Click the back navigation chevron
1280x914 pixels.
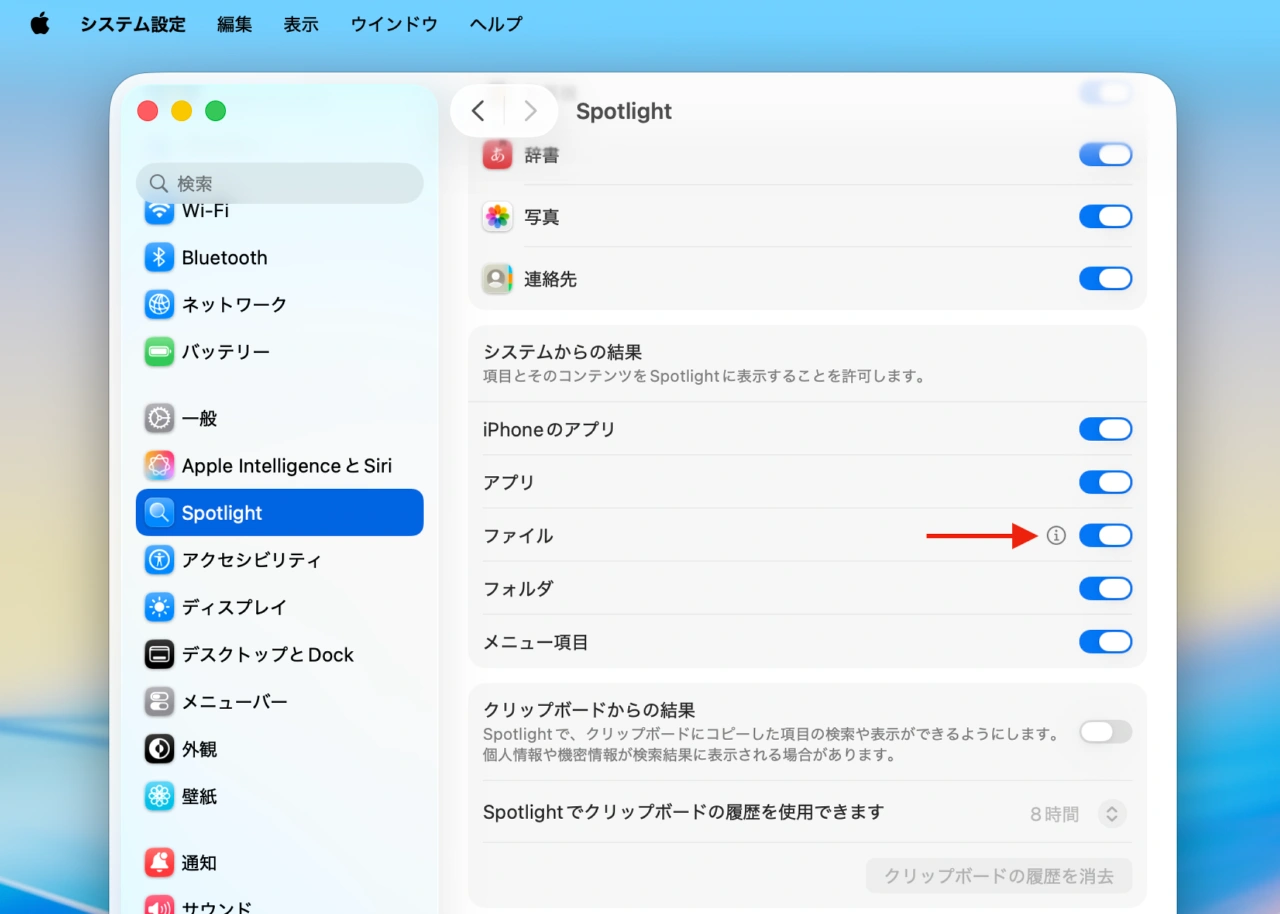pos(477,110)
